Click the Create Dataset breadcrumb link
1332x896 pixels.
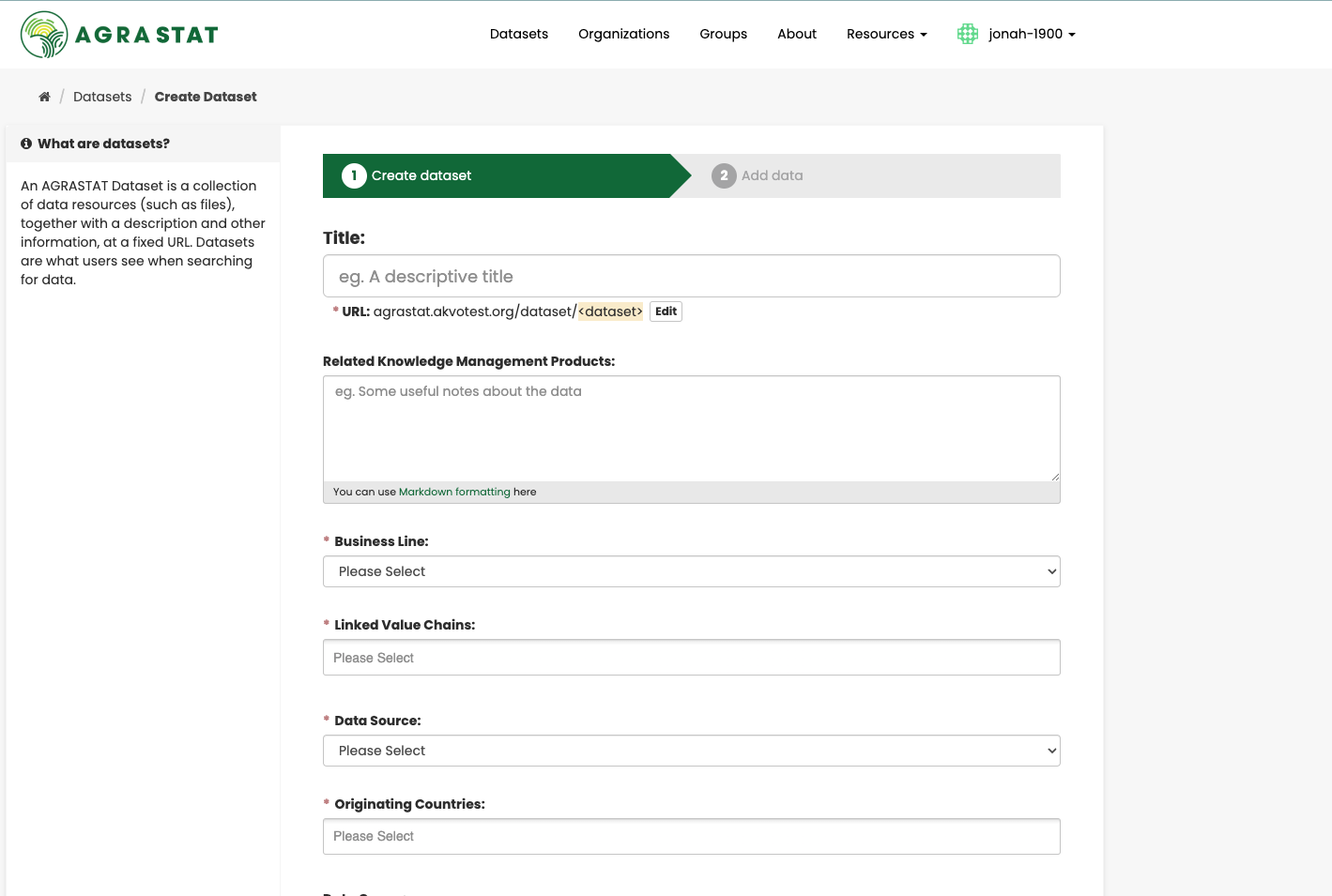coord(206,97)
